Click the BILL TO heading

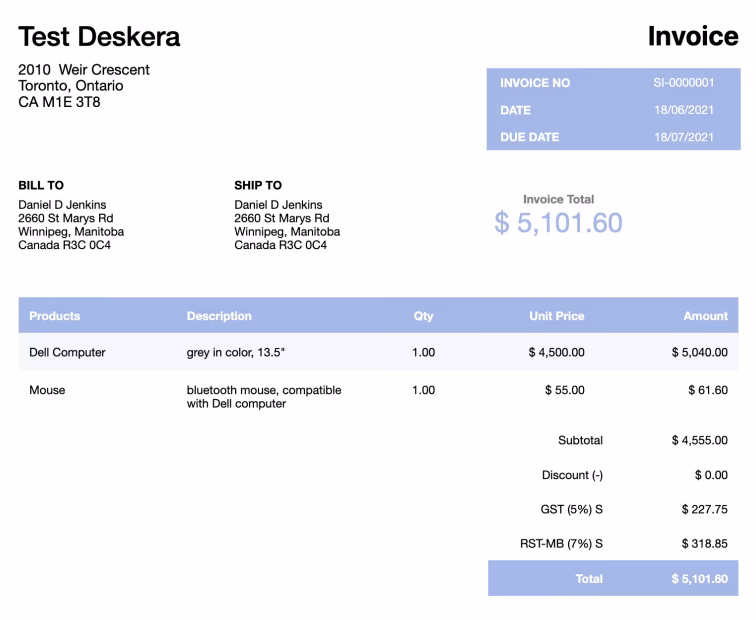[41, 185]
